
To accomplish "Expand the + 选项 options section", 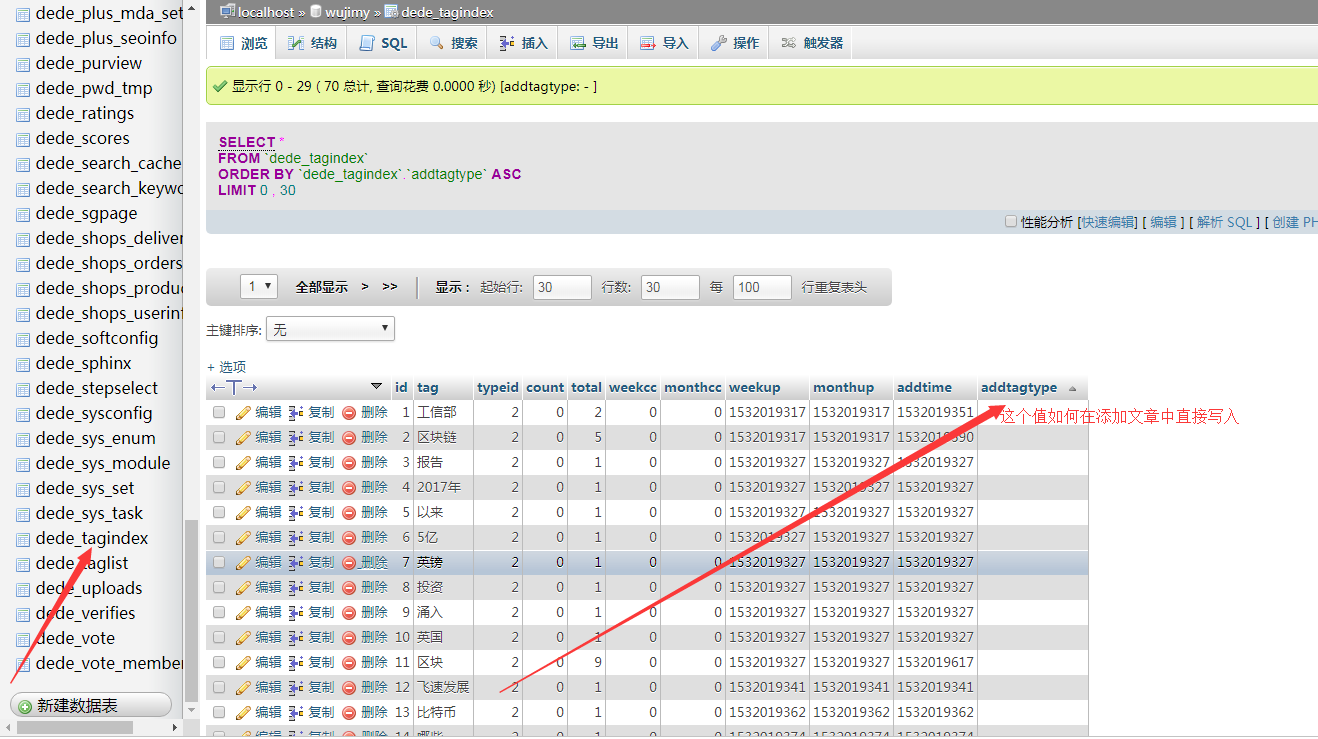I will (226, 367).
